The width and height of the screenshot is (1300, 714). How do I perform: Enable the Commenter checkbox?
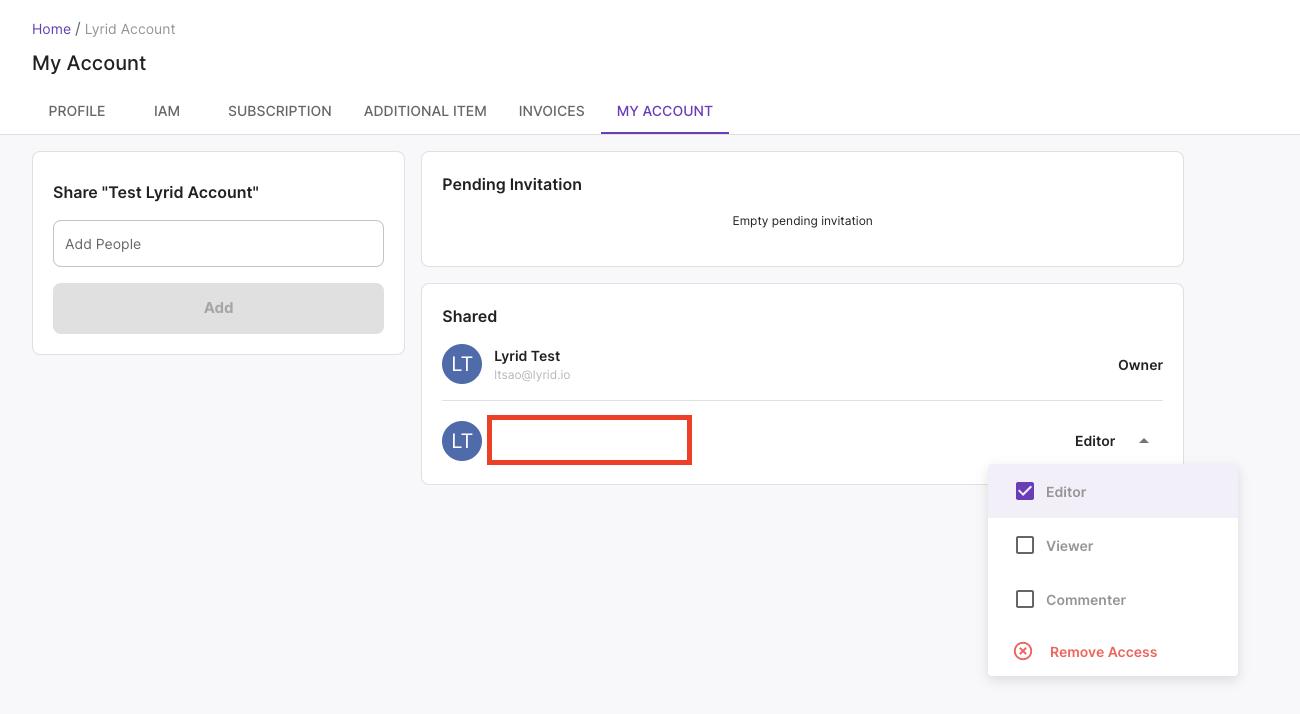pyautogui.click(x=1025, y=599)
